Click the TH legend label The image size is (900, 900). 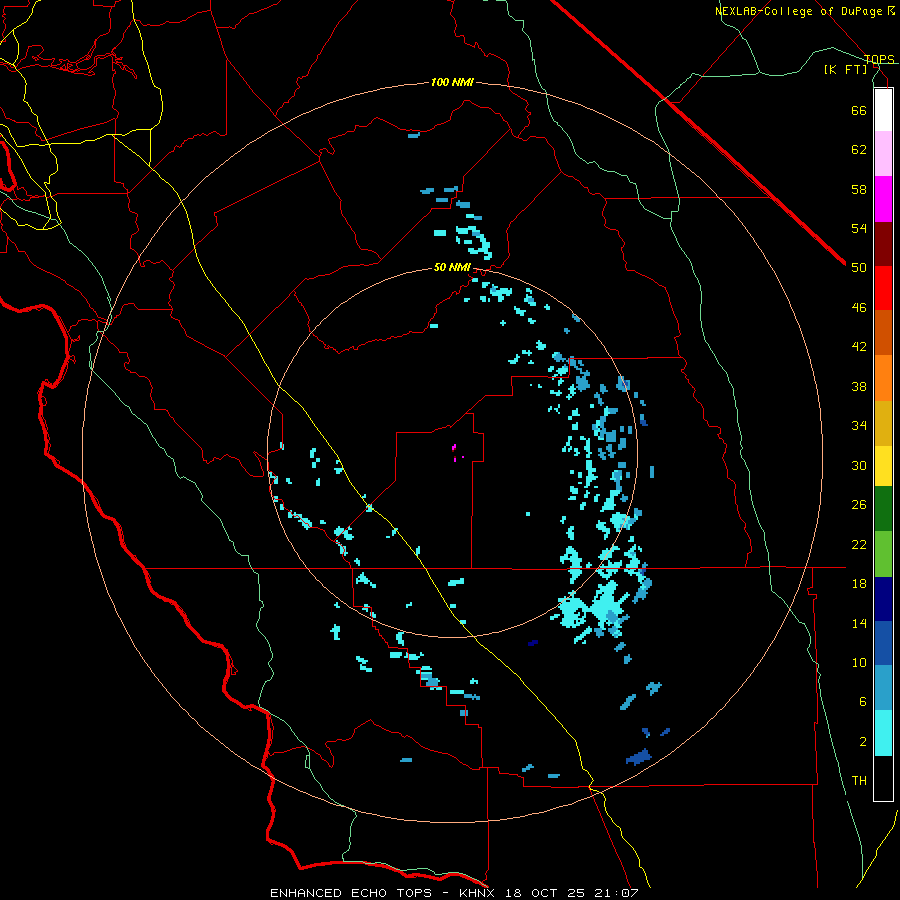tap(859, 781)
